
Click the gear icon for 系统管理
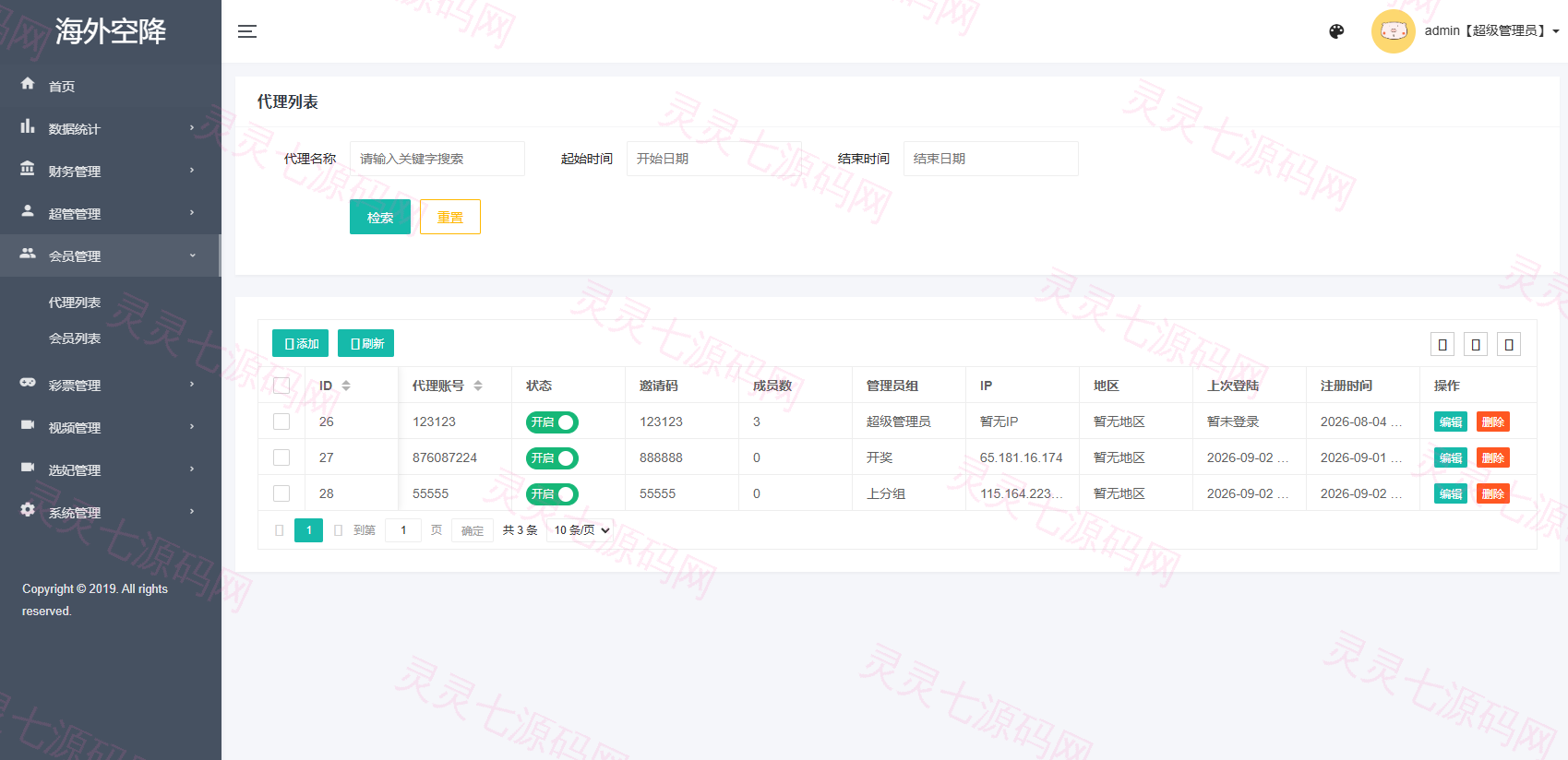point(28,510)
